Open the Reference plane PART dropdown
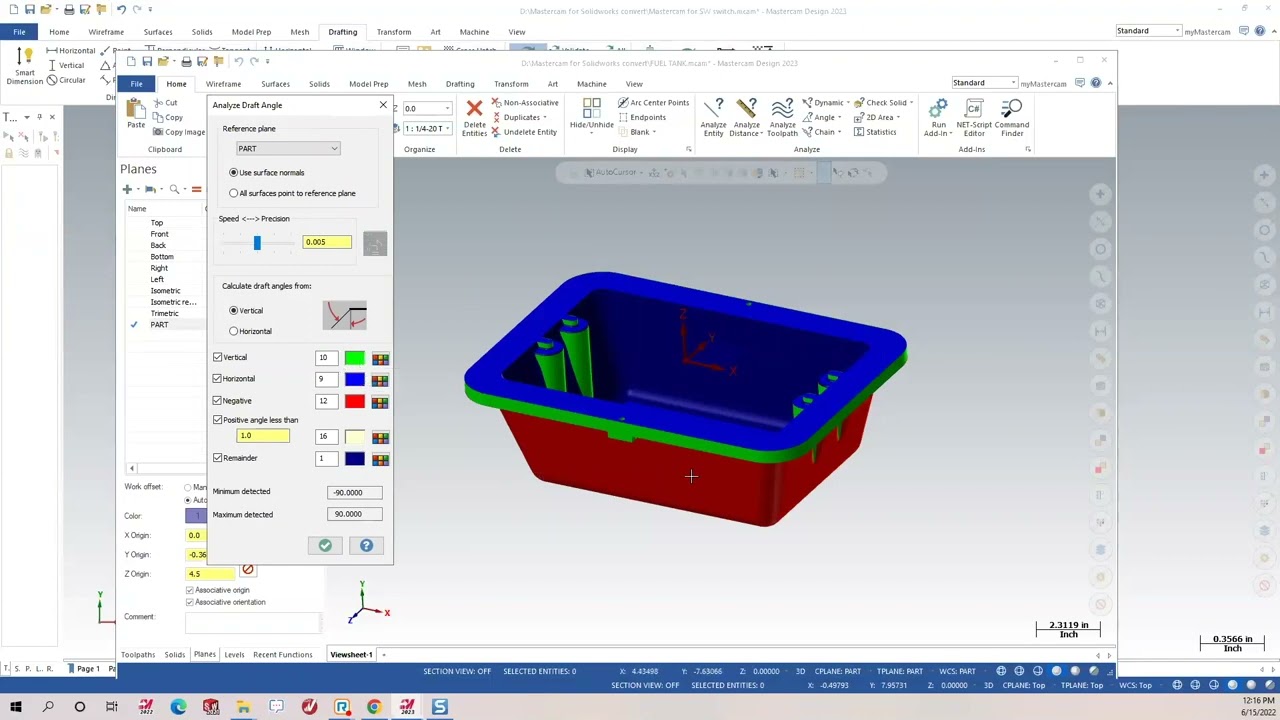Screen dimensions: 1280x720 click(x=288, y=149)
